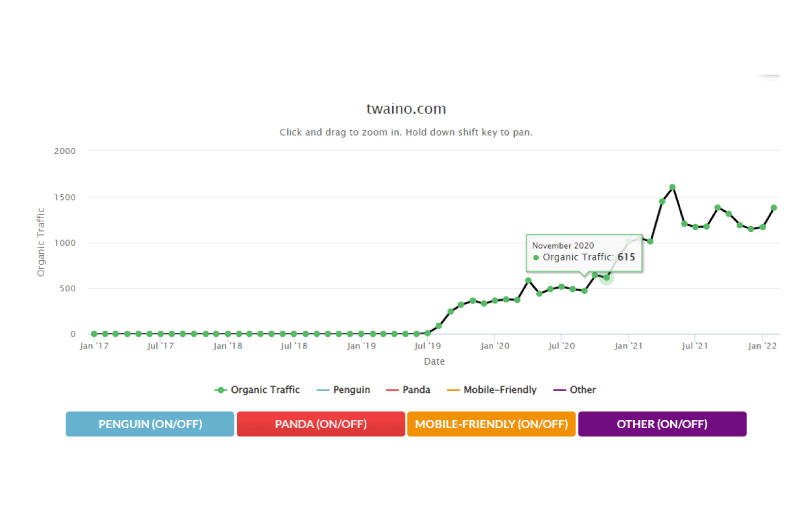This screenshot has width=800, height=530.
Task: Click the Jul '17 x-axis label
Action: tap(160, 346)
